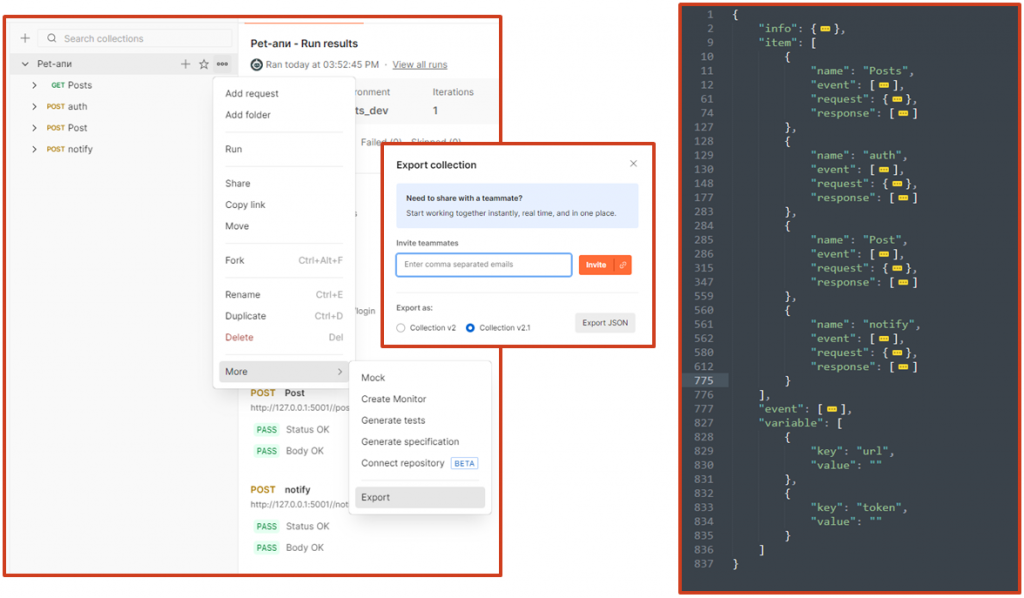Viewport: 1024px width, 598px height.
Task: Click the comma separated emails input field
Action: coord(484,265)
